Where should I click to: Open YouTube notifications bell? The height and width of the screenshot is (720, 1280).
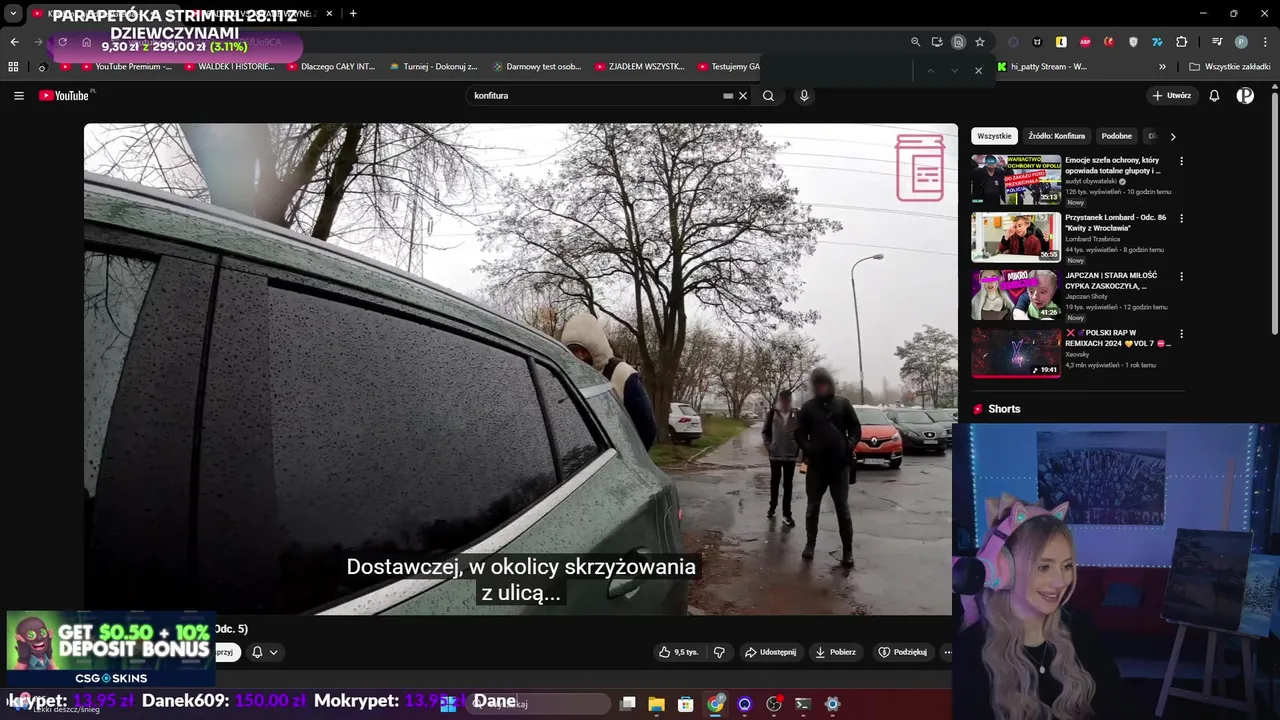pos(1214,96)
